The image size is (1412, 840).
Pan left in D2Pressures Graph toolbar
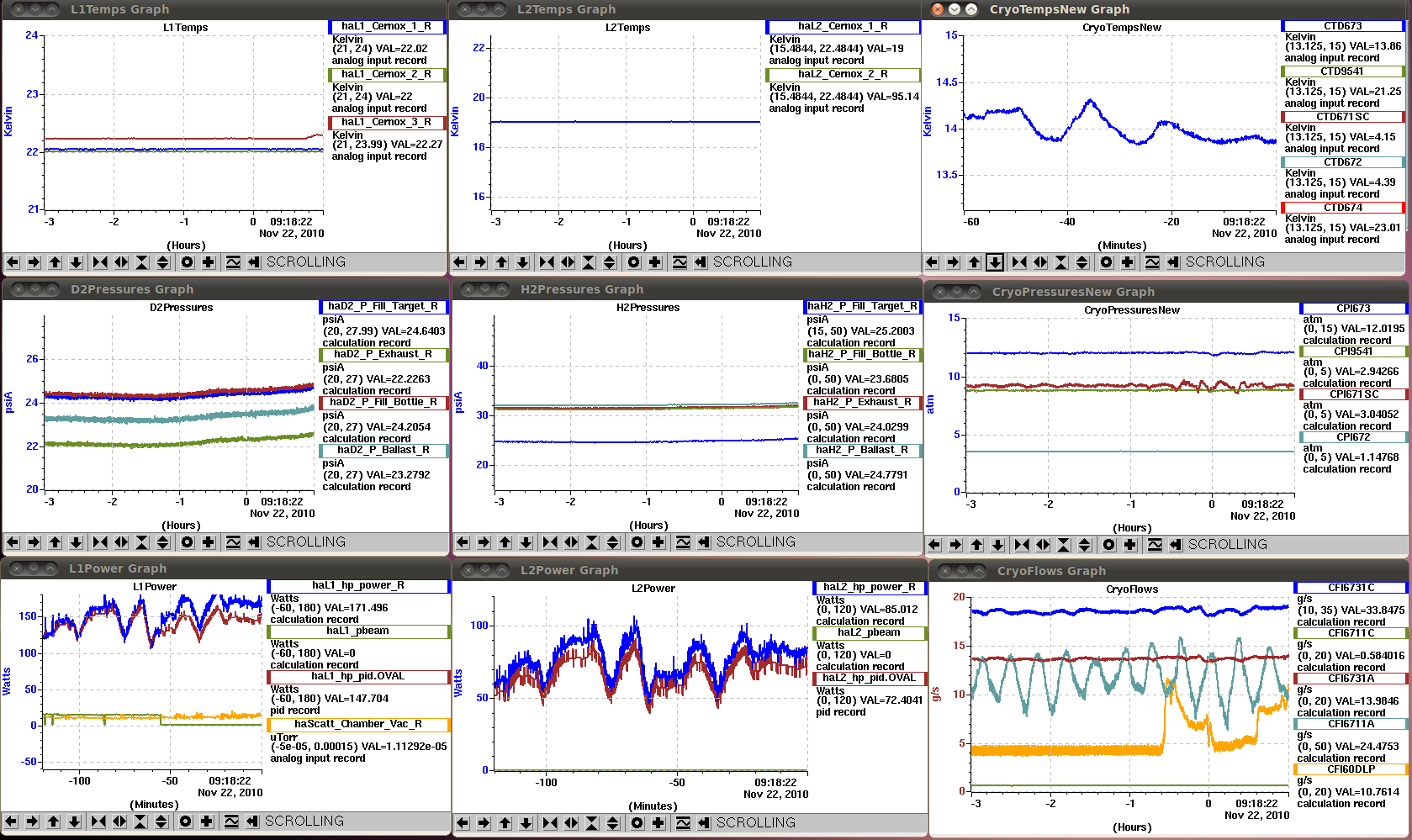tap(13, 542)
